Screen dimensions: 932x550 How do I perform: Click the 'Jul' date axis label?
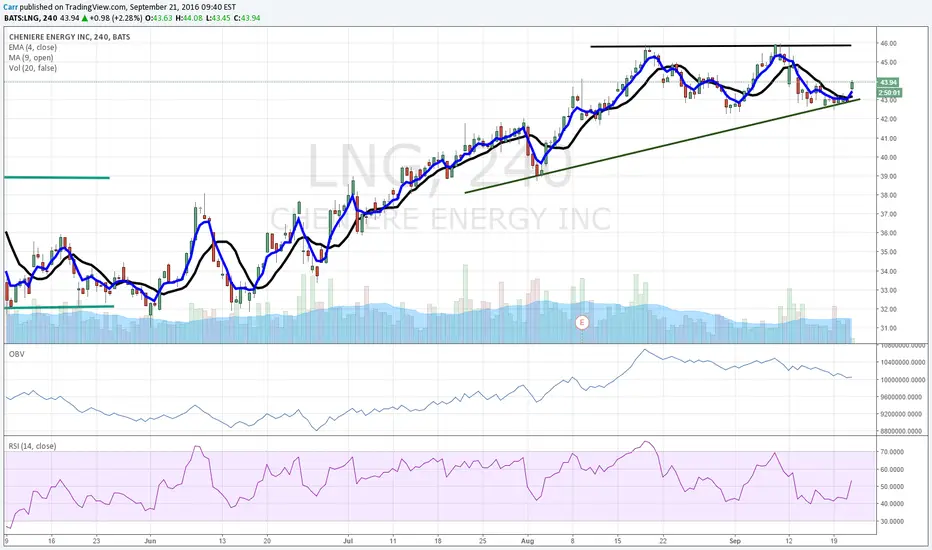coord(348,541)
